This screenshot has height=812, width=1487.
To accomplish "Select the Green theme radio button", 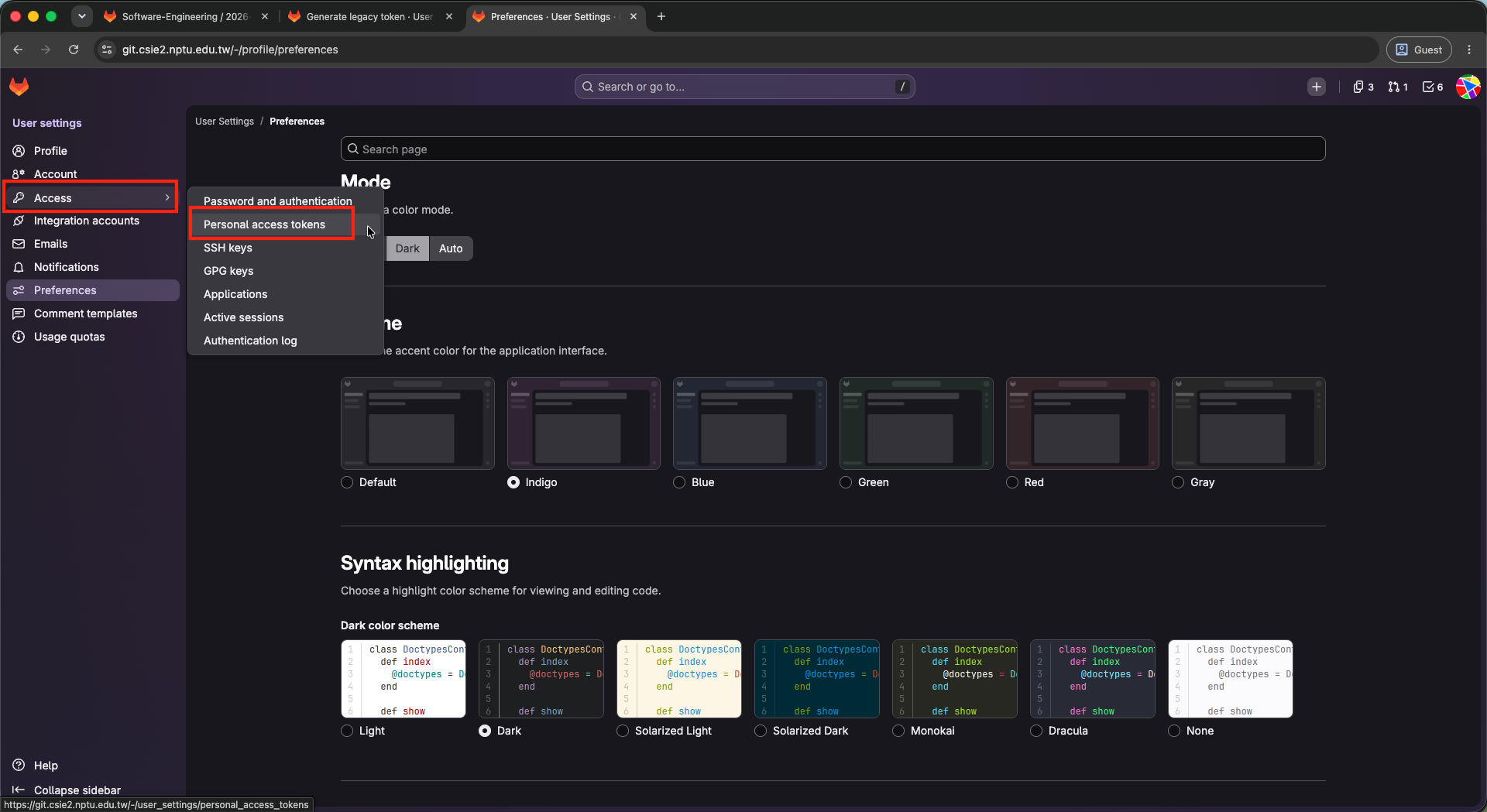I will 846,482.
